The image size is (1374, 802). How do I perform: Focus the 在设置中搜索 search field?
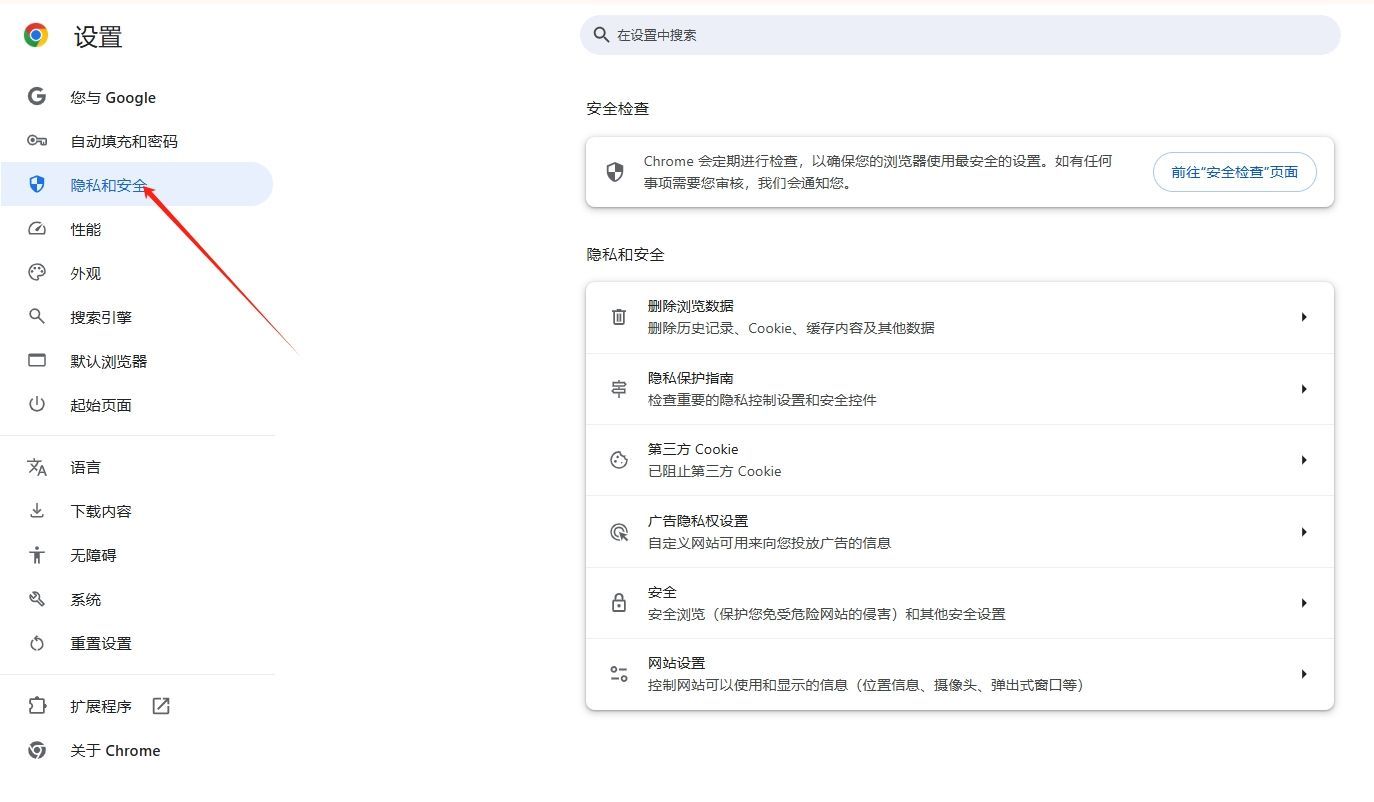tap(960, 35)
